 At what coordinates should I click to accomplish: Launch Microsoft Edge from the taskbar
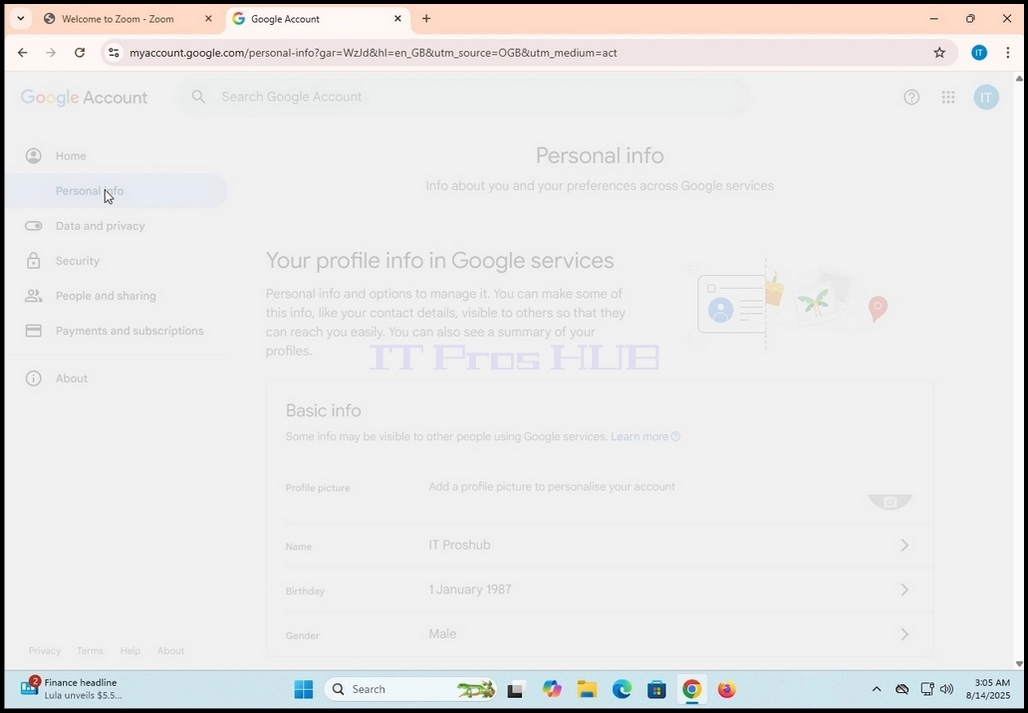(x=622, y=689)
